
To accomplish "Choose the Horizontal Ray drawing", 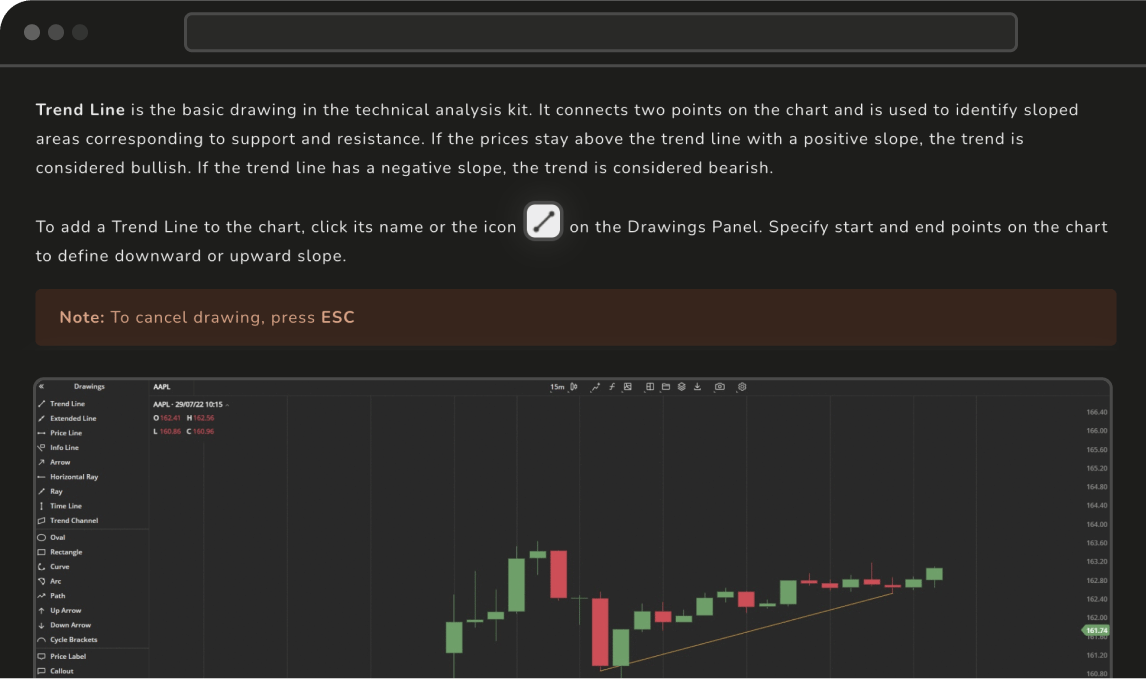I will 74,477.
